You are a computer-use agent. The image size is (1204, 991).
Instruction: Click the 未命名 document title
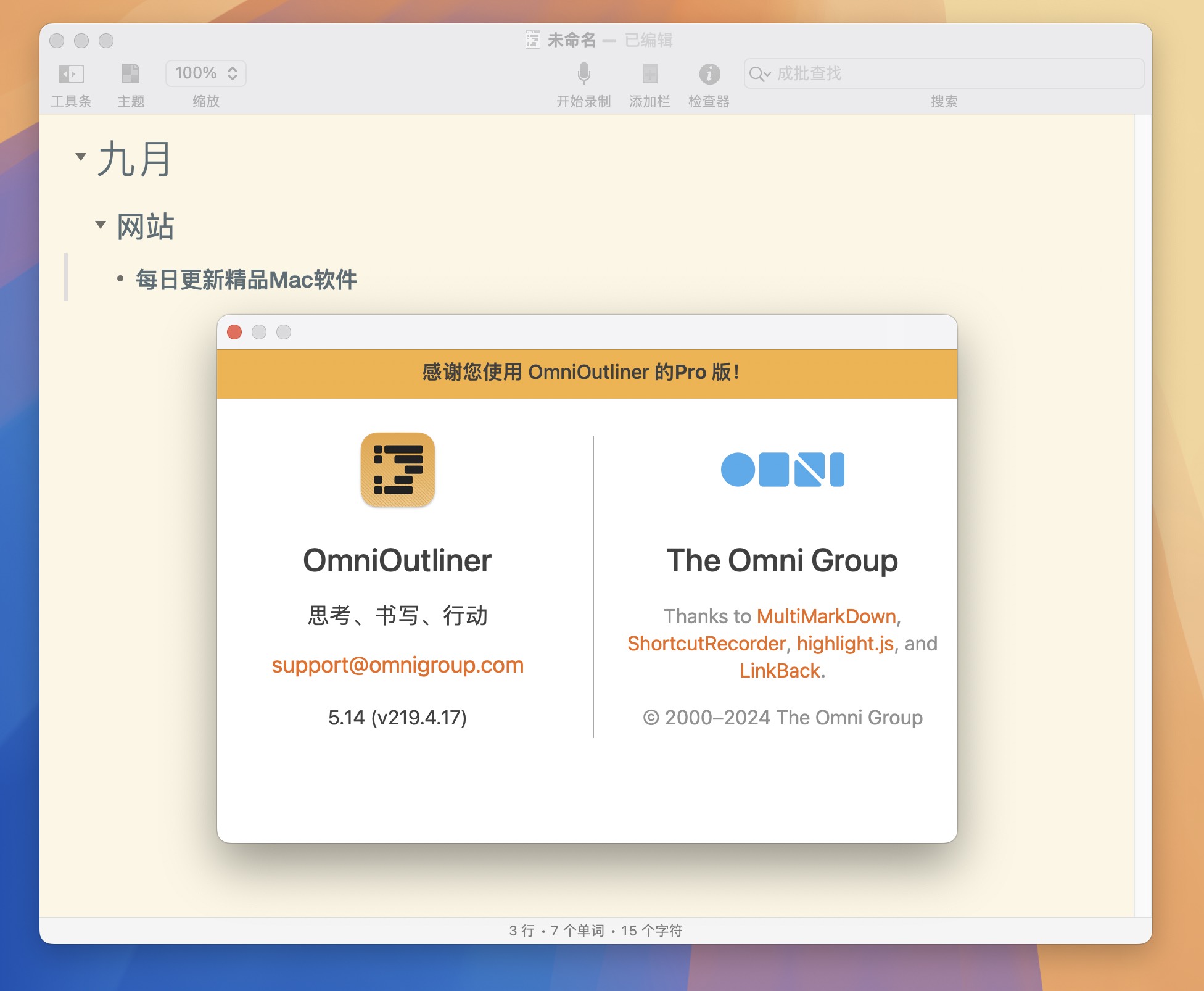point(572,40)
